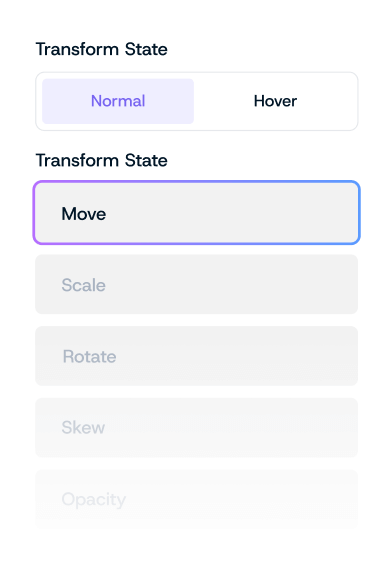The width and height of the screenshot is (392, 565).
Task: Choose the Scale transform option
Action: tap(196, 284)
